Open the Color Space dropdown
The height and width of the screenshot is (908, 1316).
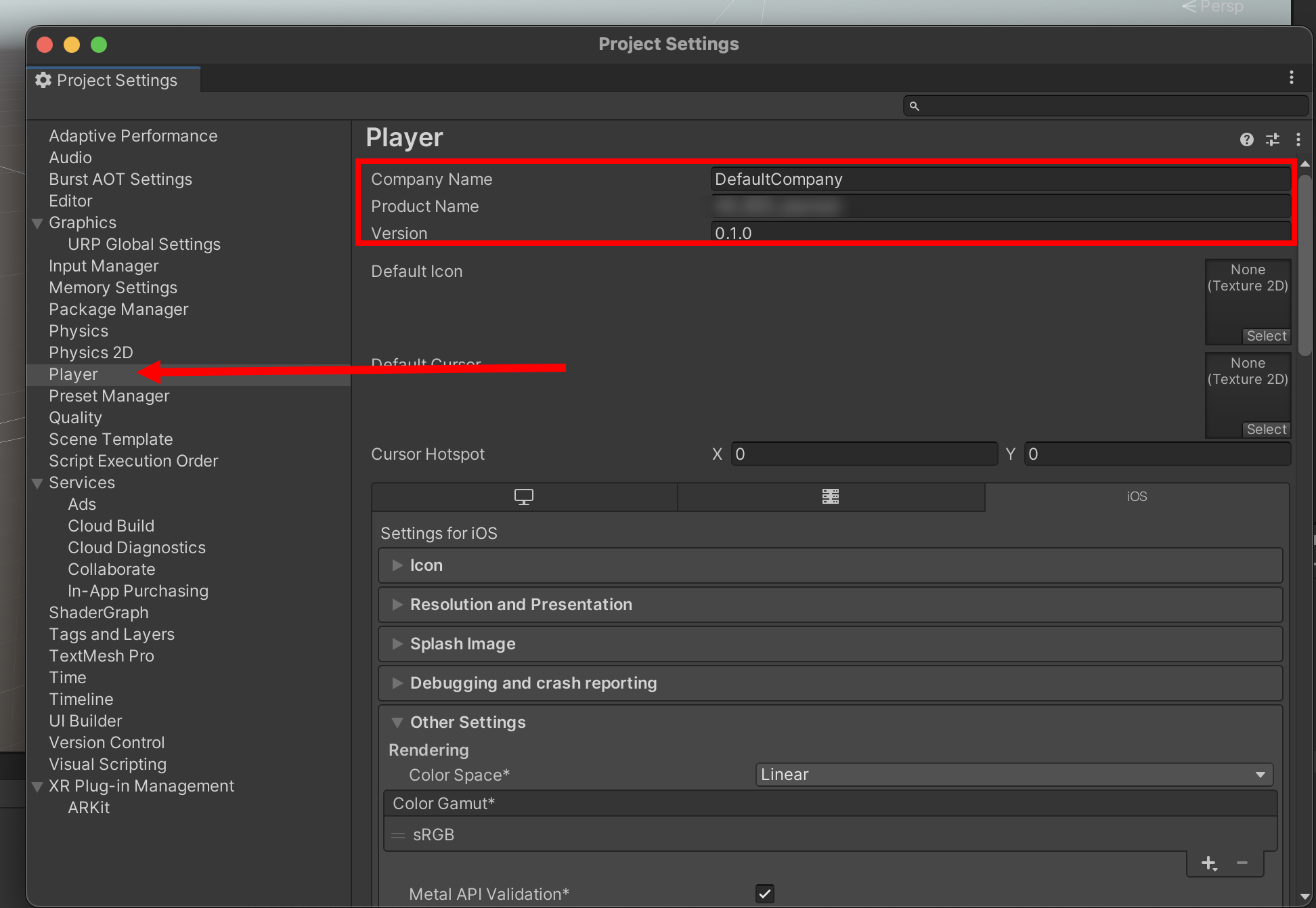point(1013,775)
